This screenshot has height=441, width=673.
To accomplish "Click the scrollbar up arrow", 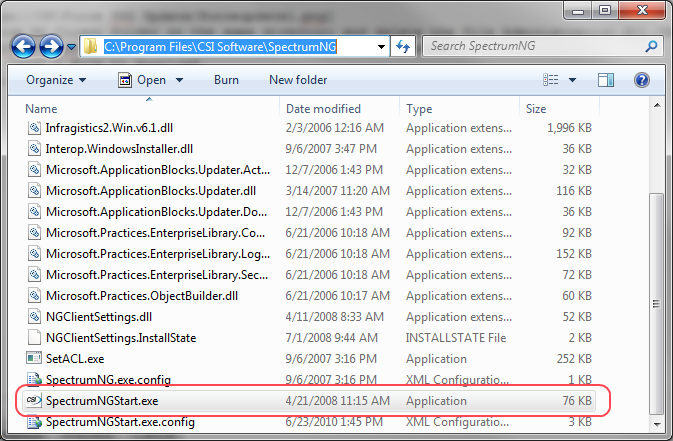I will click(x=657, y=106).
